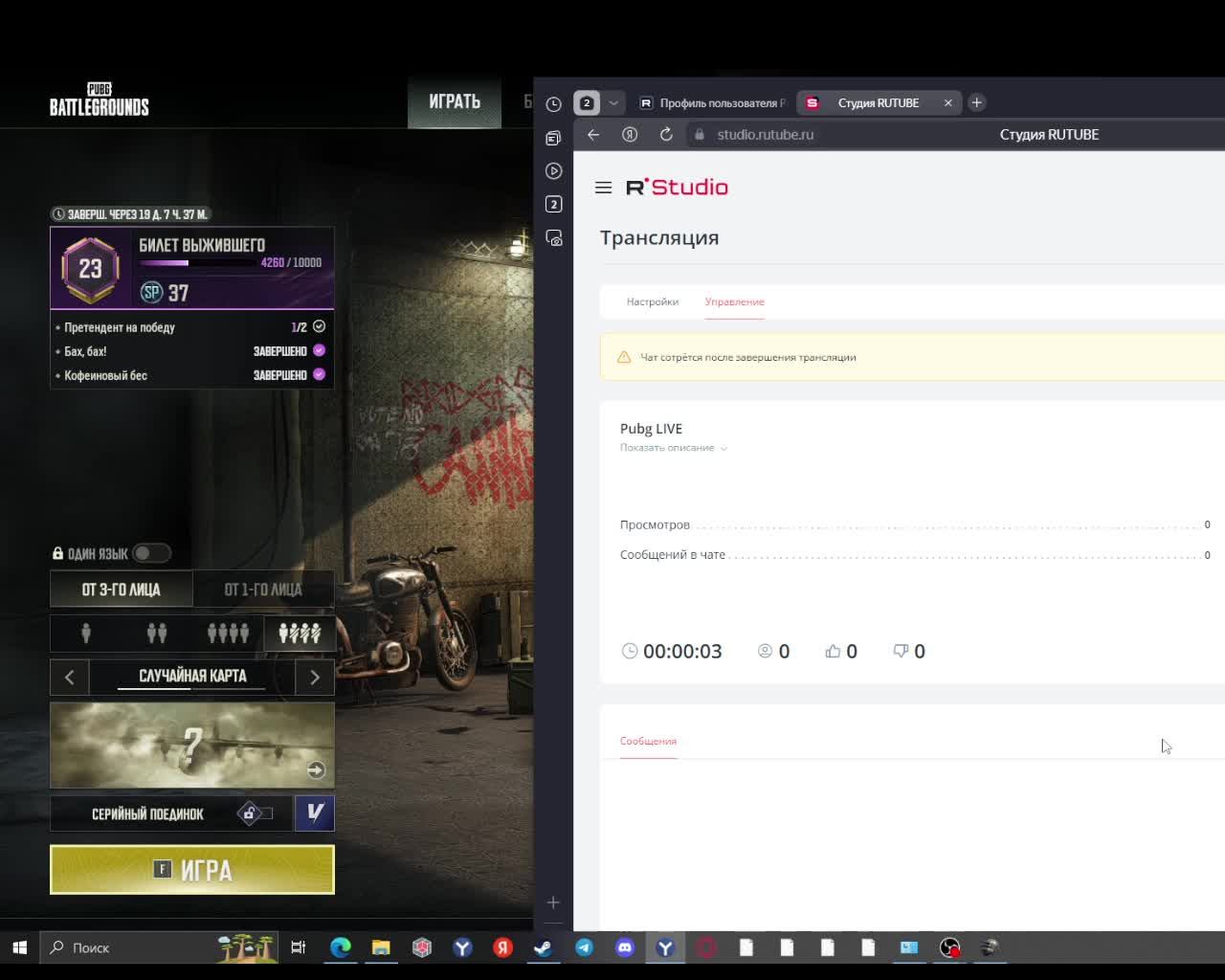Select От 1-го лица perspective
1225x980 pixels.
263,590
